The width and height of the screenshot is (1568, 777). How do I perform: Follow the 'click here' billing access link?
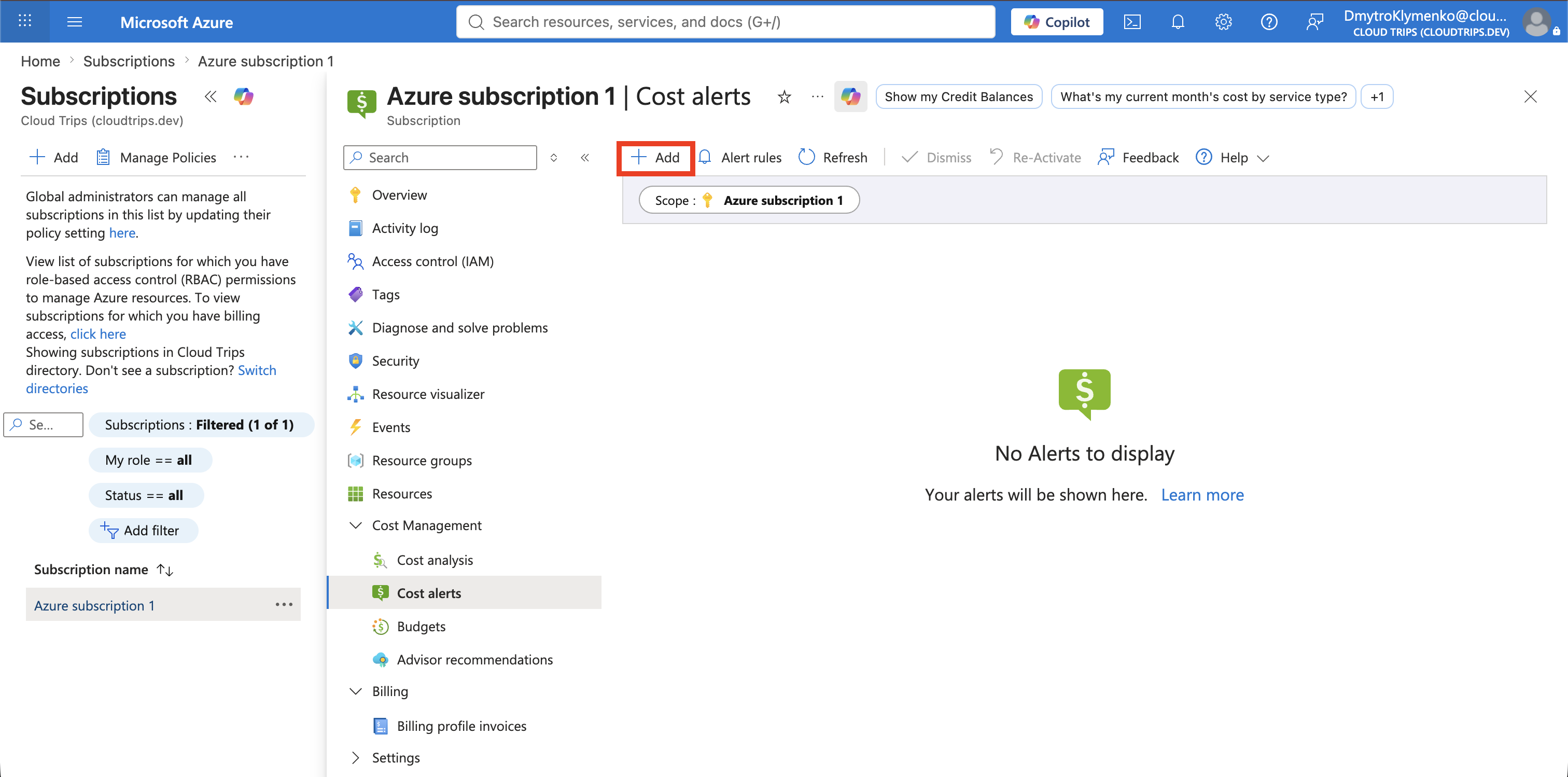click(x=98, y=334)
